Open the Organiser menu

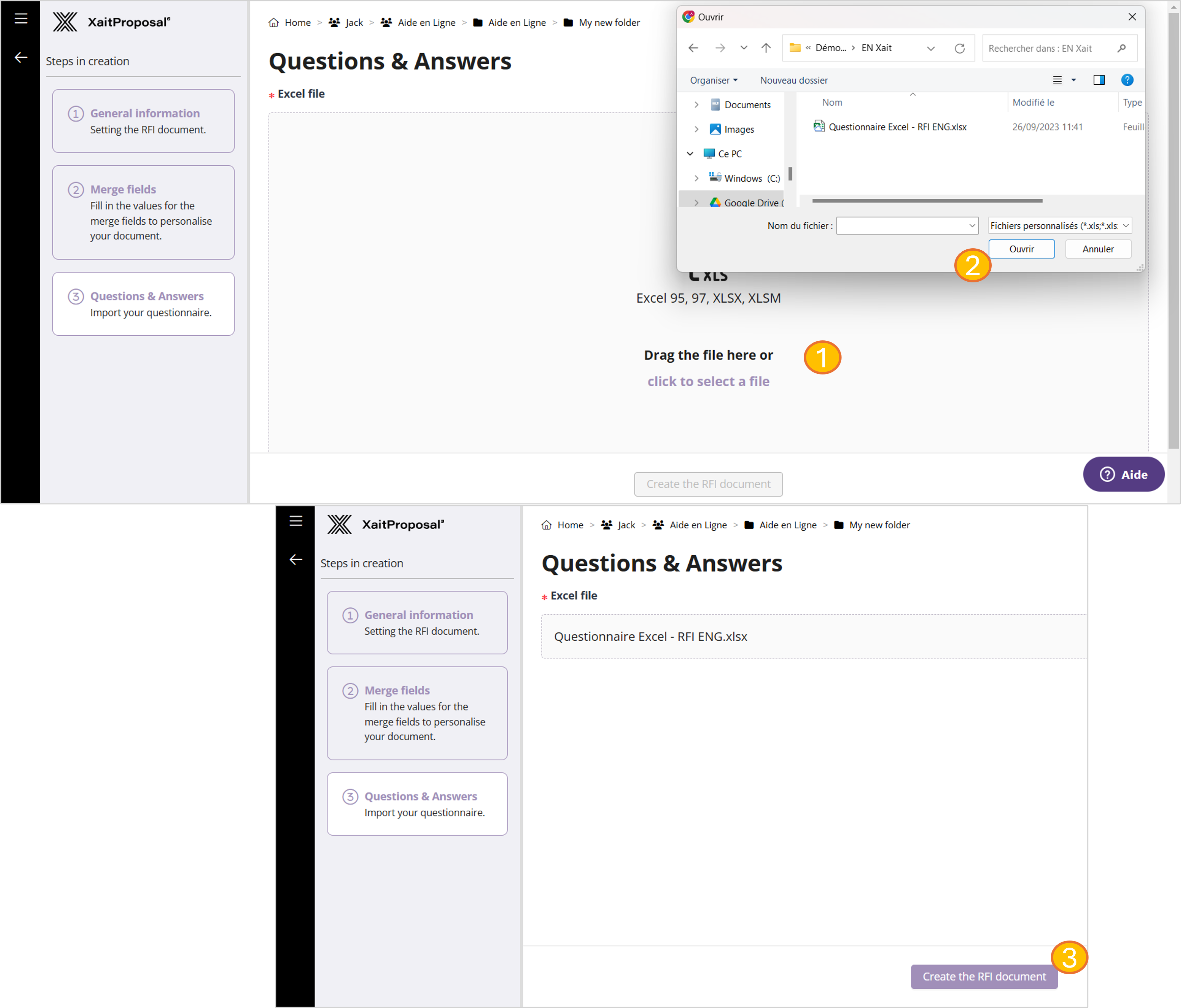point(713,80)
